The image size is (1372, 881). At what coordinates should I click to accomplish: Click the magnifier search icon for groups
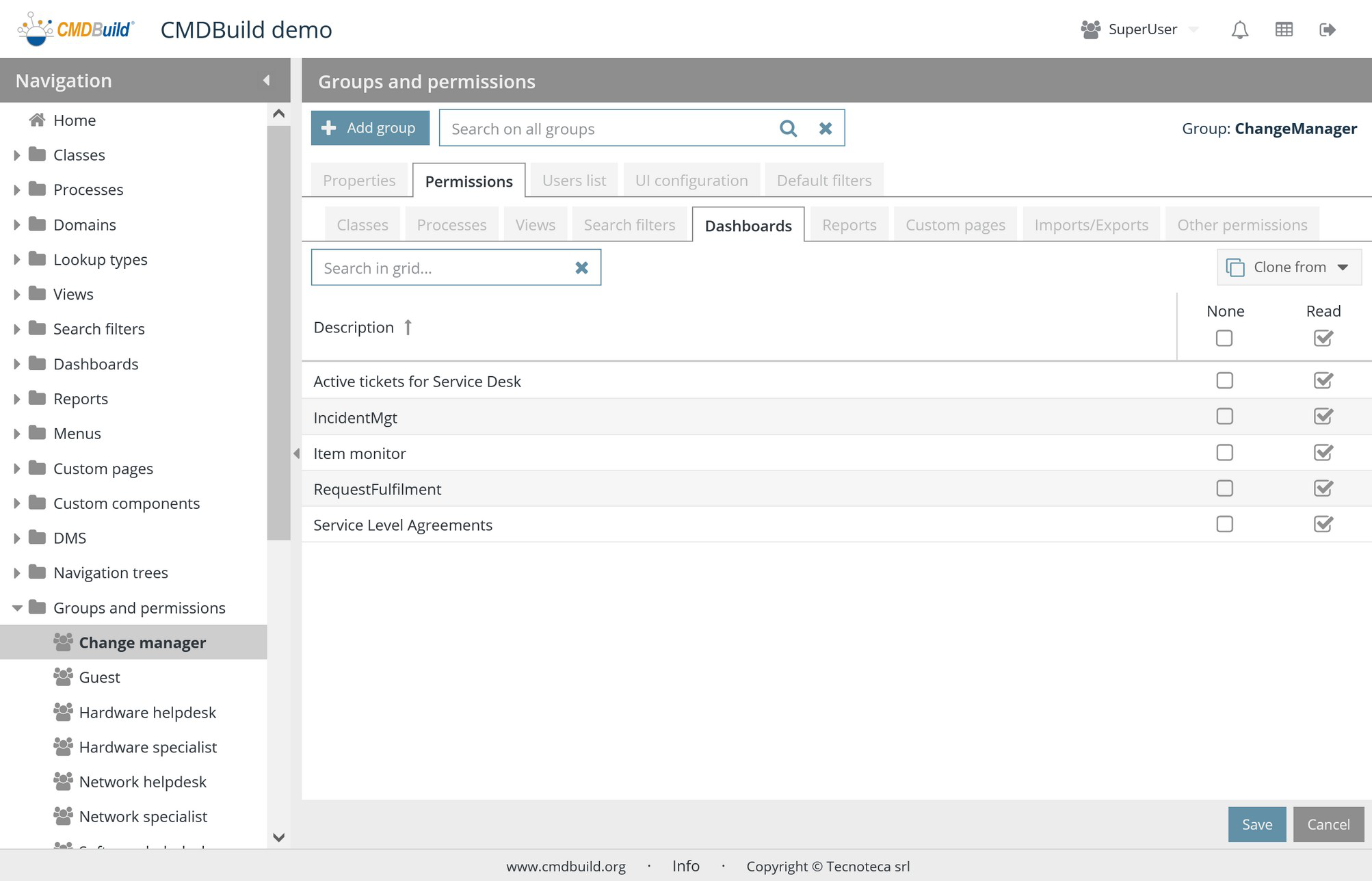[788, 129]
